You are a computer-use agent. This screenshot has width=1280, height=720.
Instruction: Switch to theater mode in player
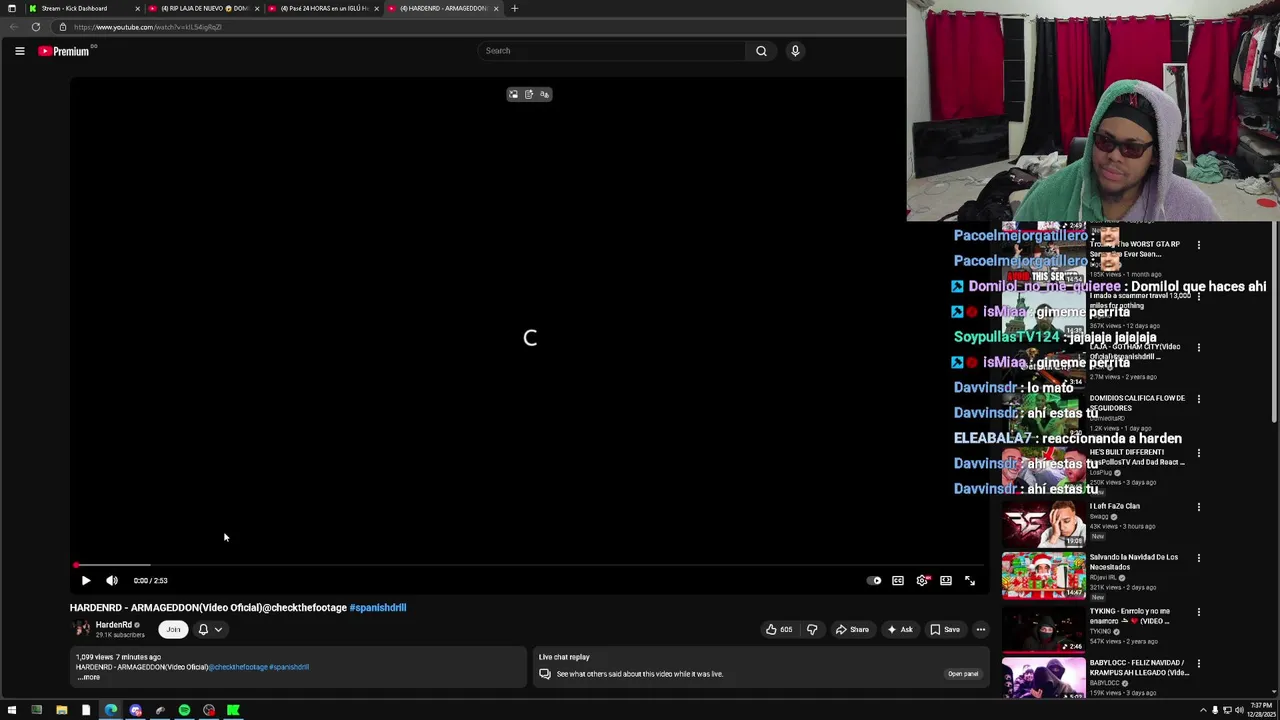coord(946,580)
